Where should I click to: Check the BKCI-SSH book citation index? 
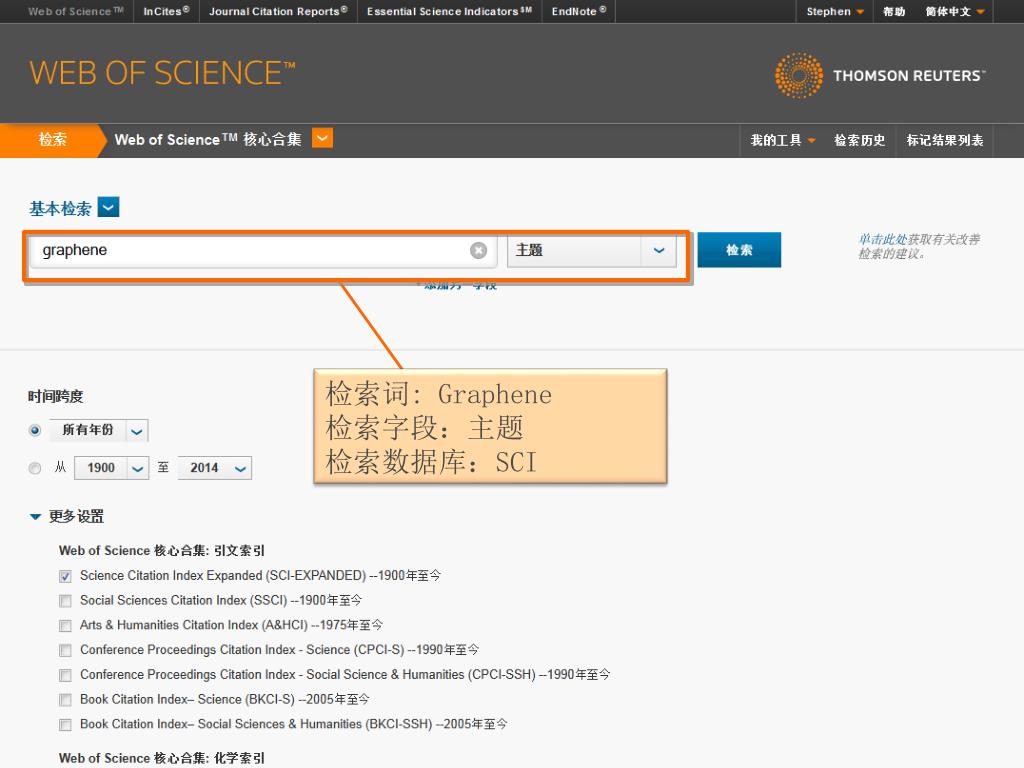(65, 725)
